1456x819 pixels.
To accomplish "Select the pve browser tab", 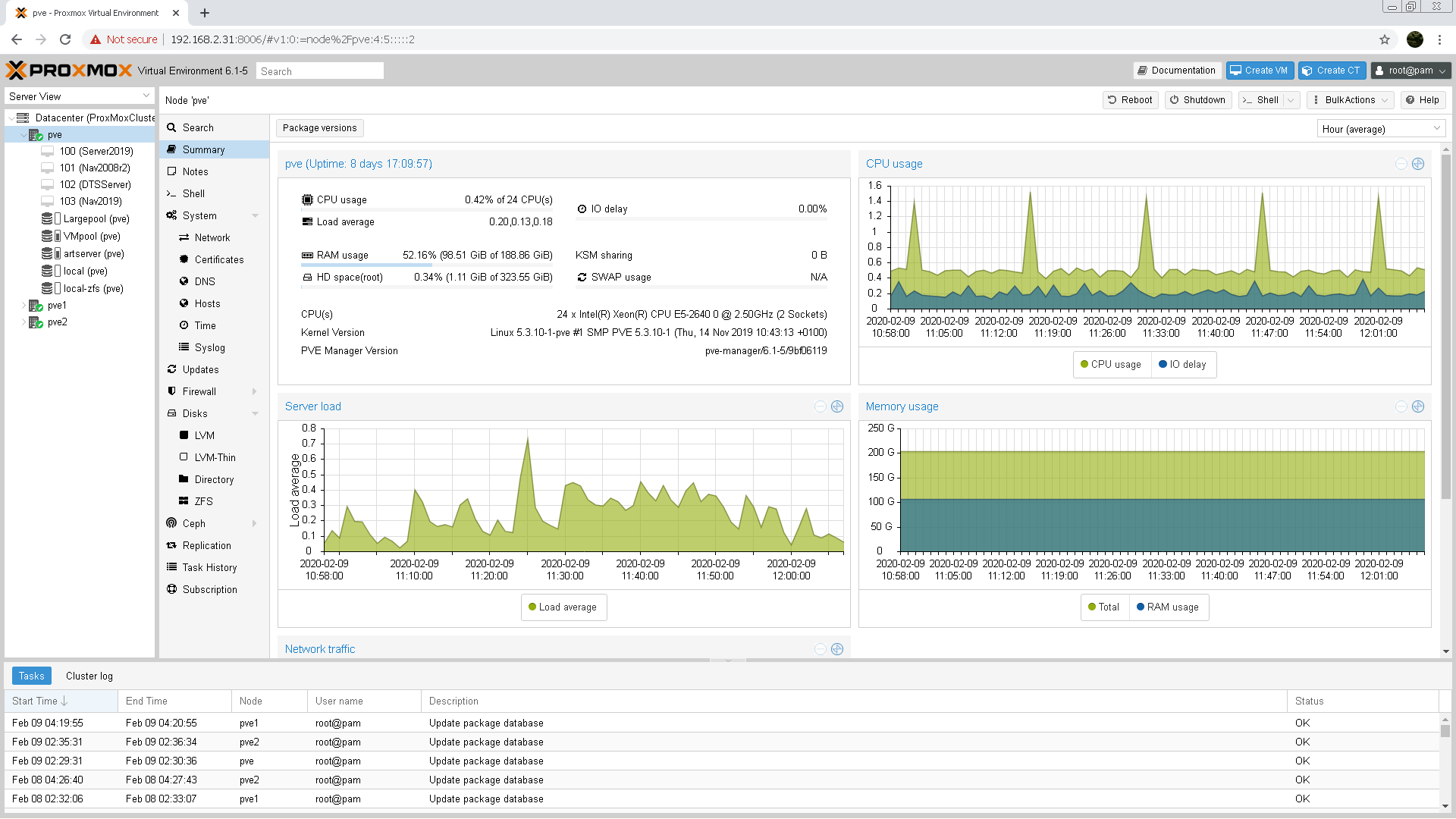I will coord(96,13).
